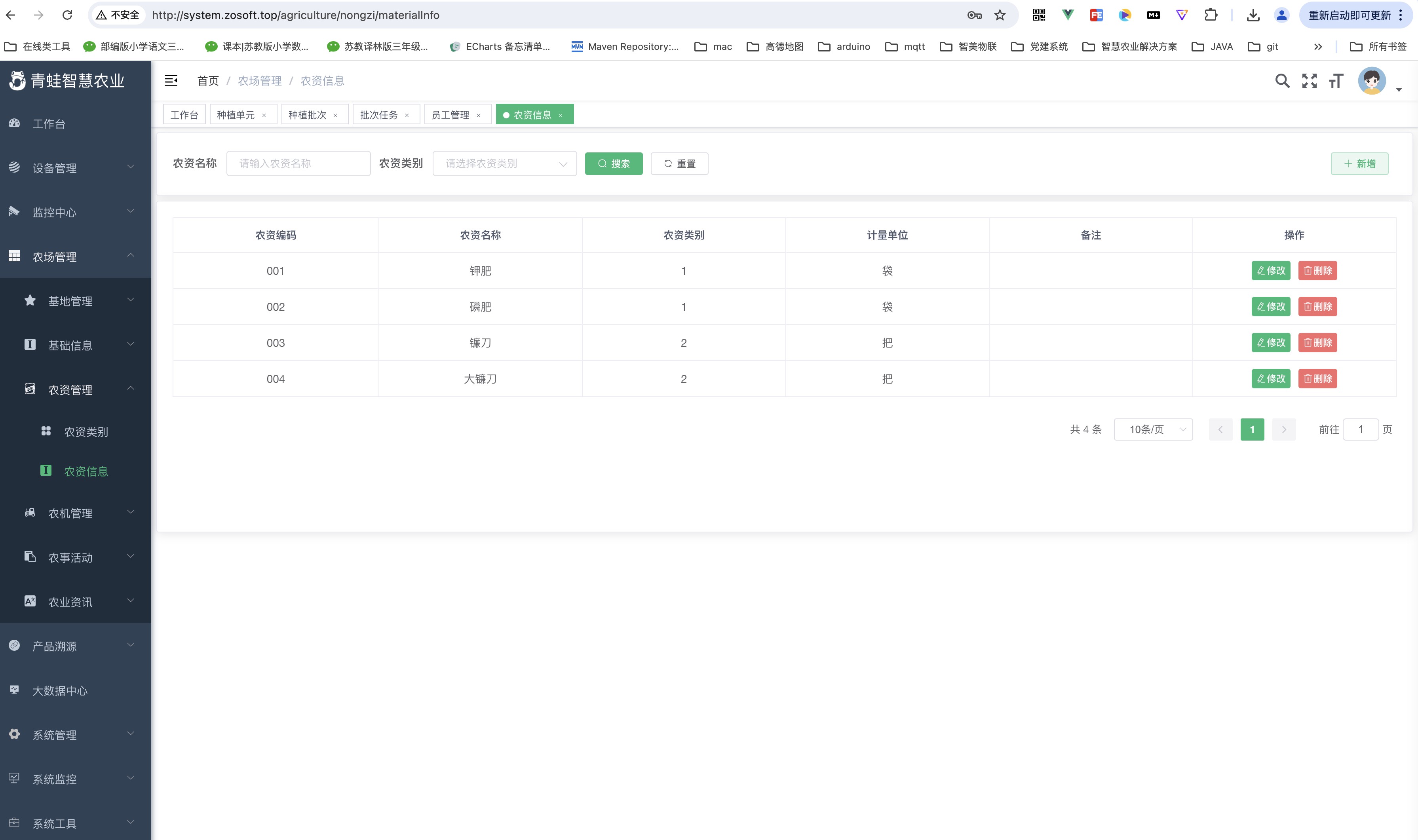This screenshot has width=1418, height=840.
Task: Open the 10条/页 page size dropdown
Action: coord(1153,430)
